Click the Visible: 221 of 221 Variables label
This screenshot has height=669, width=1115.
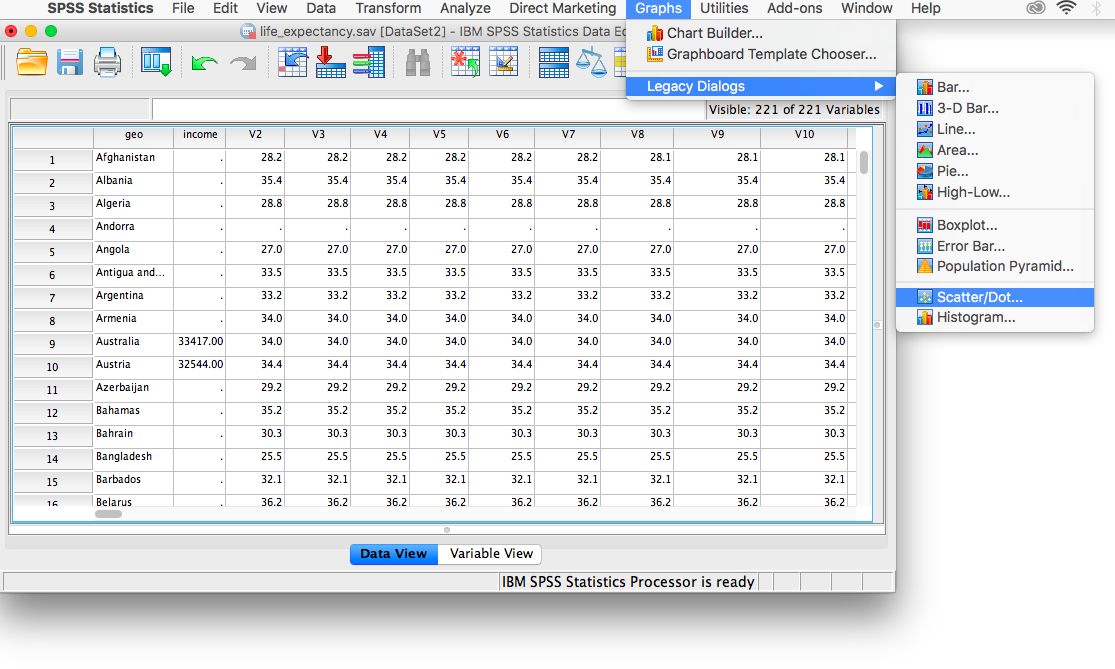point(794,109)
